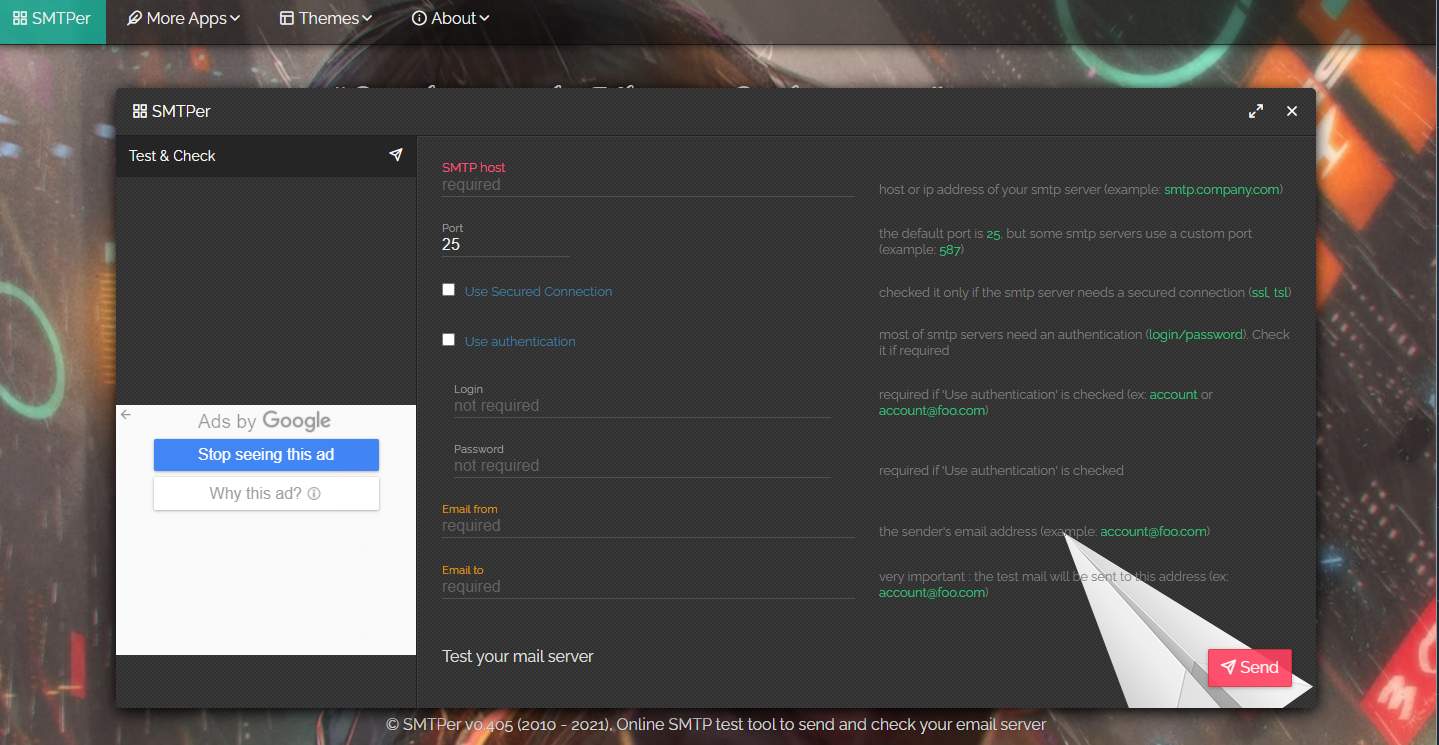This screenshot has height=745, width=1439.
Task: Click the grid icon in dialog title
Action: 140,111
